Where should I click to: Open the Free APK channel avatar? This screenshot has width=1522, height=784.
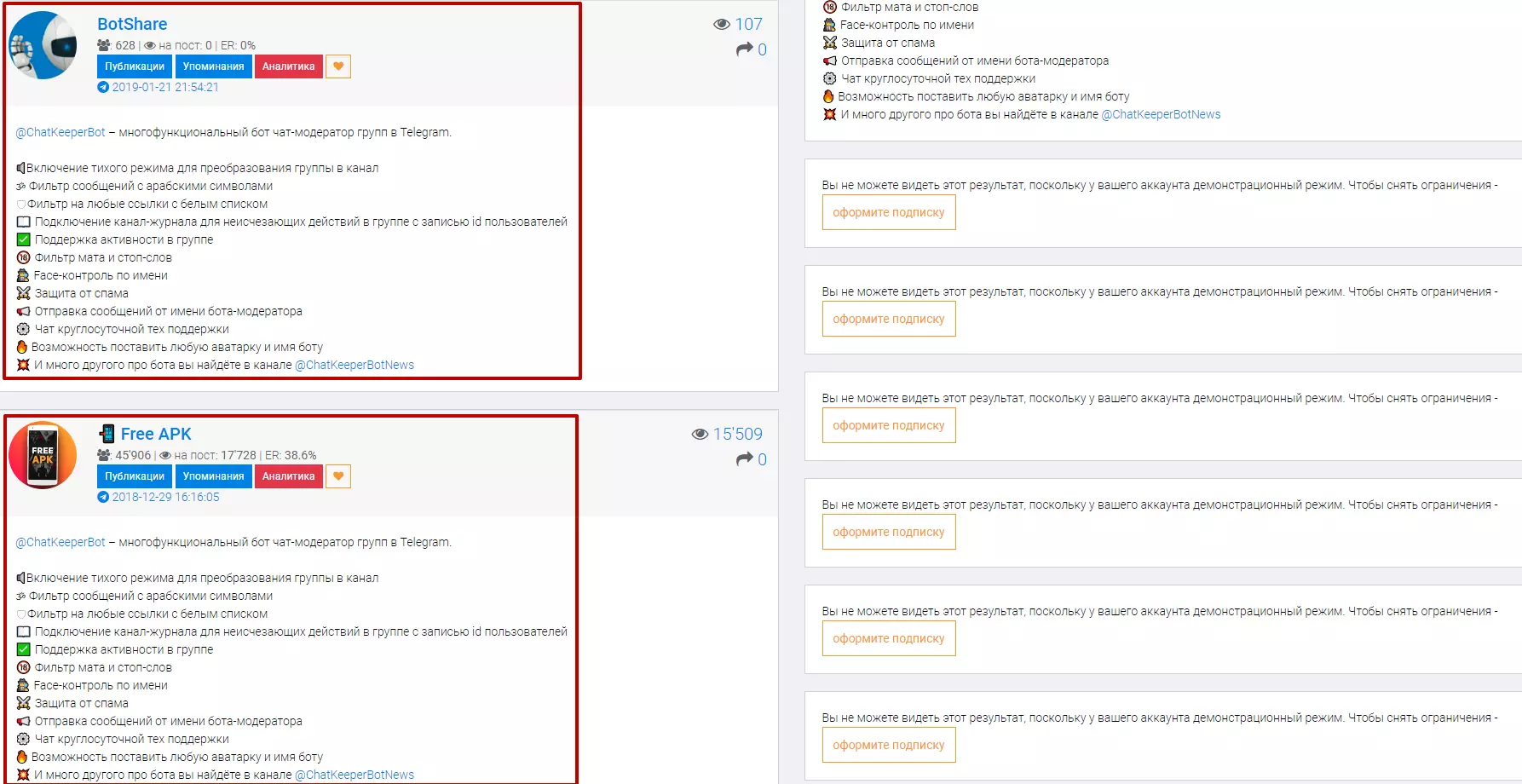pos(43,455)
